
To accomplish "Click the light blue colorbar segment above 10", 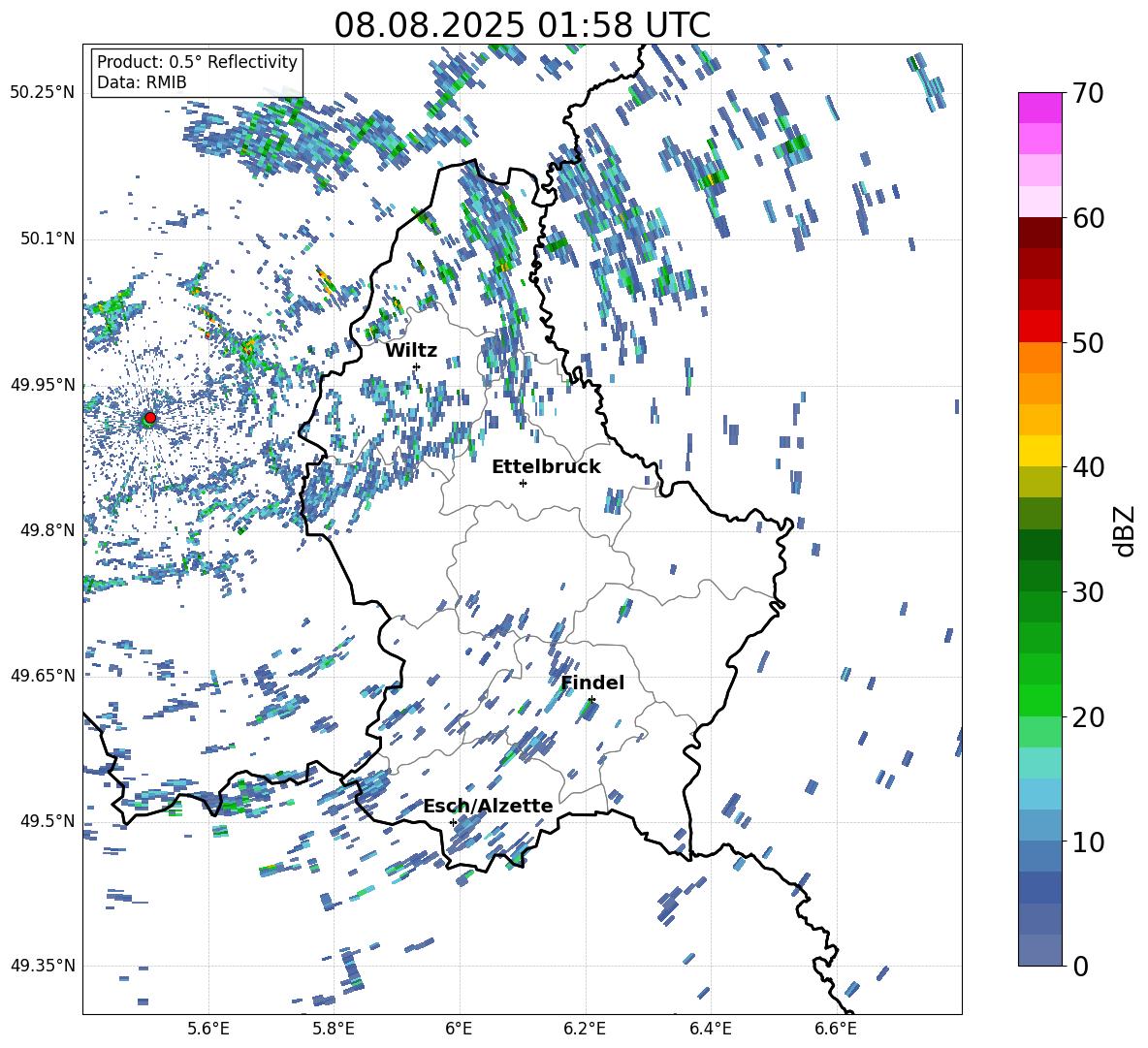I will pyautogui.click(x=1039, y=794).
